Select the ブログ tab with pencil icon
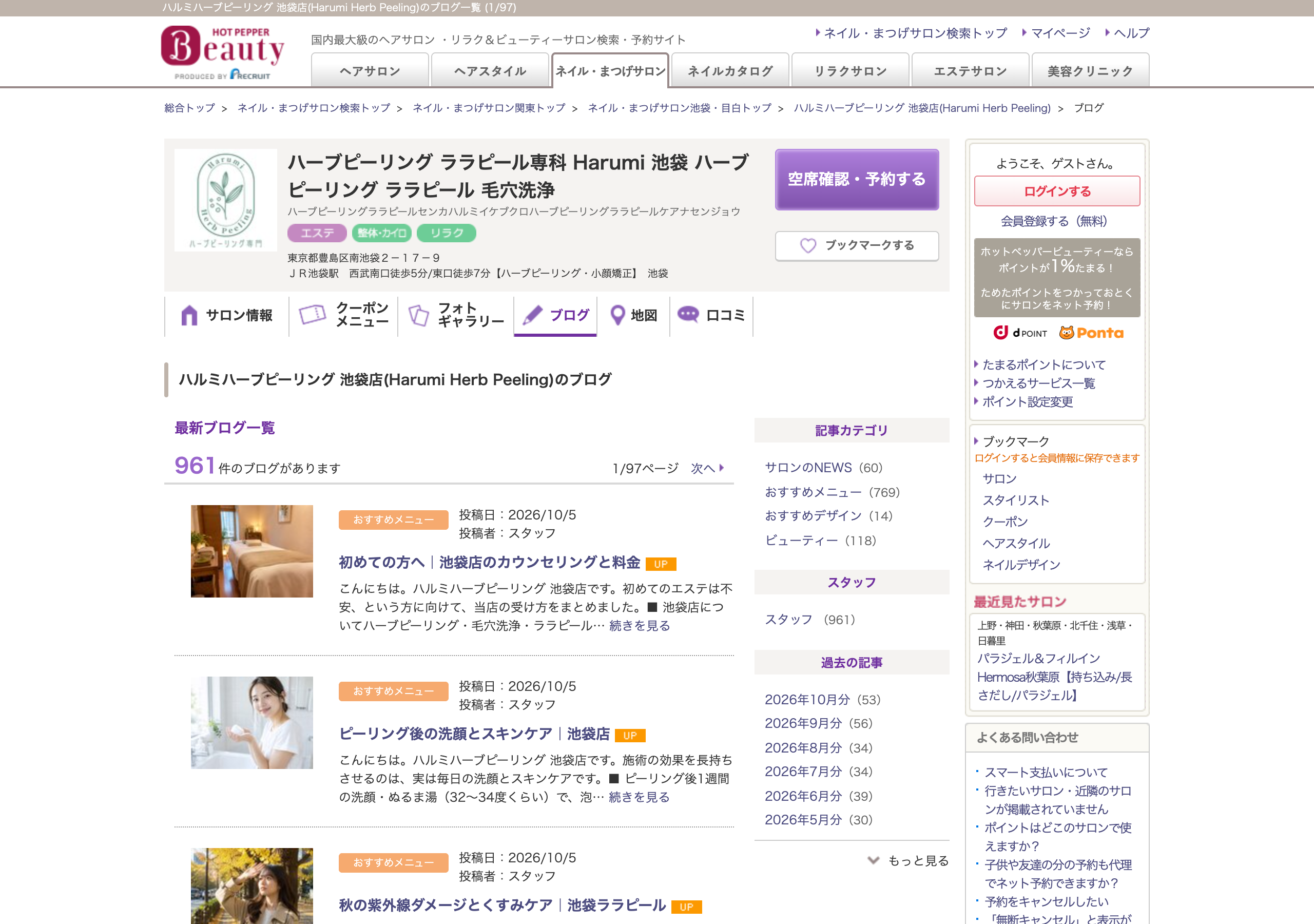 click(x=555, y=315)
